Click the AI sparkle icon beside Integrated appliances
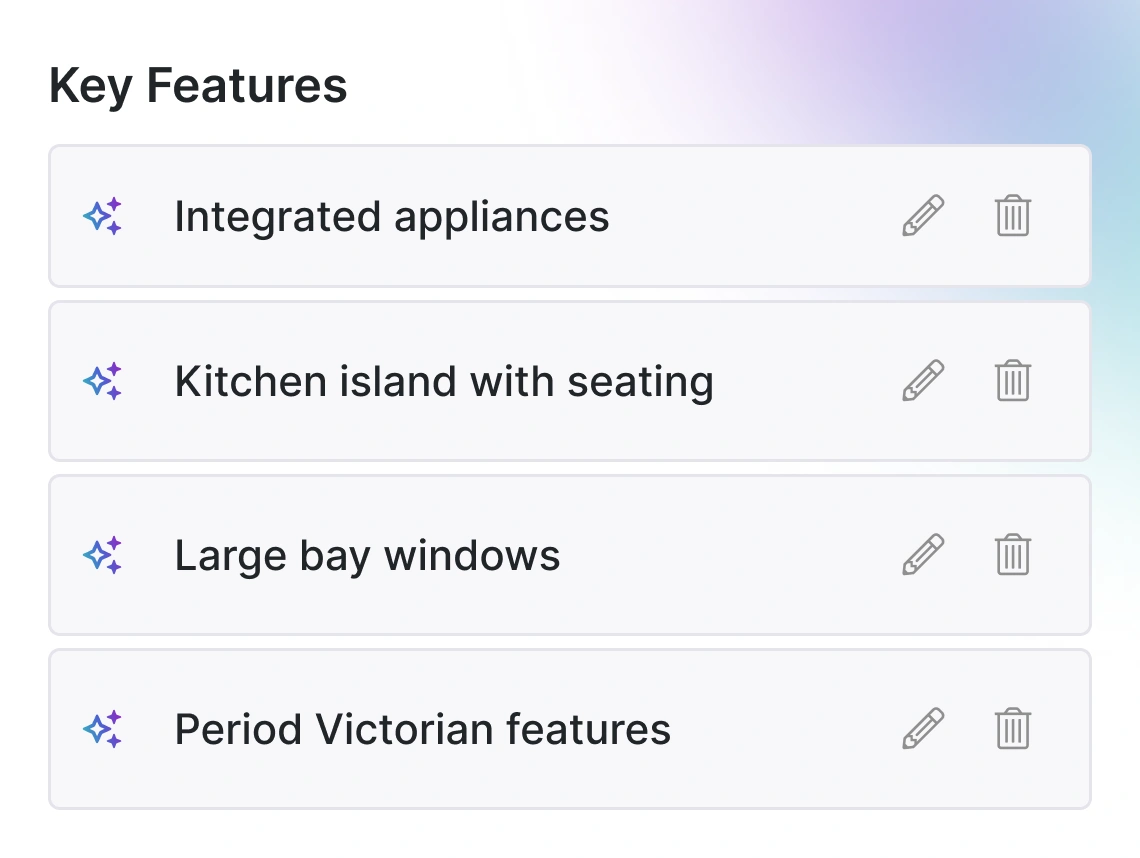 click(x=103, y=215)
